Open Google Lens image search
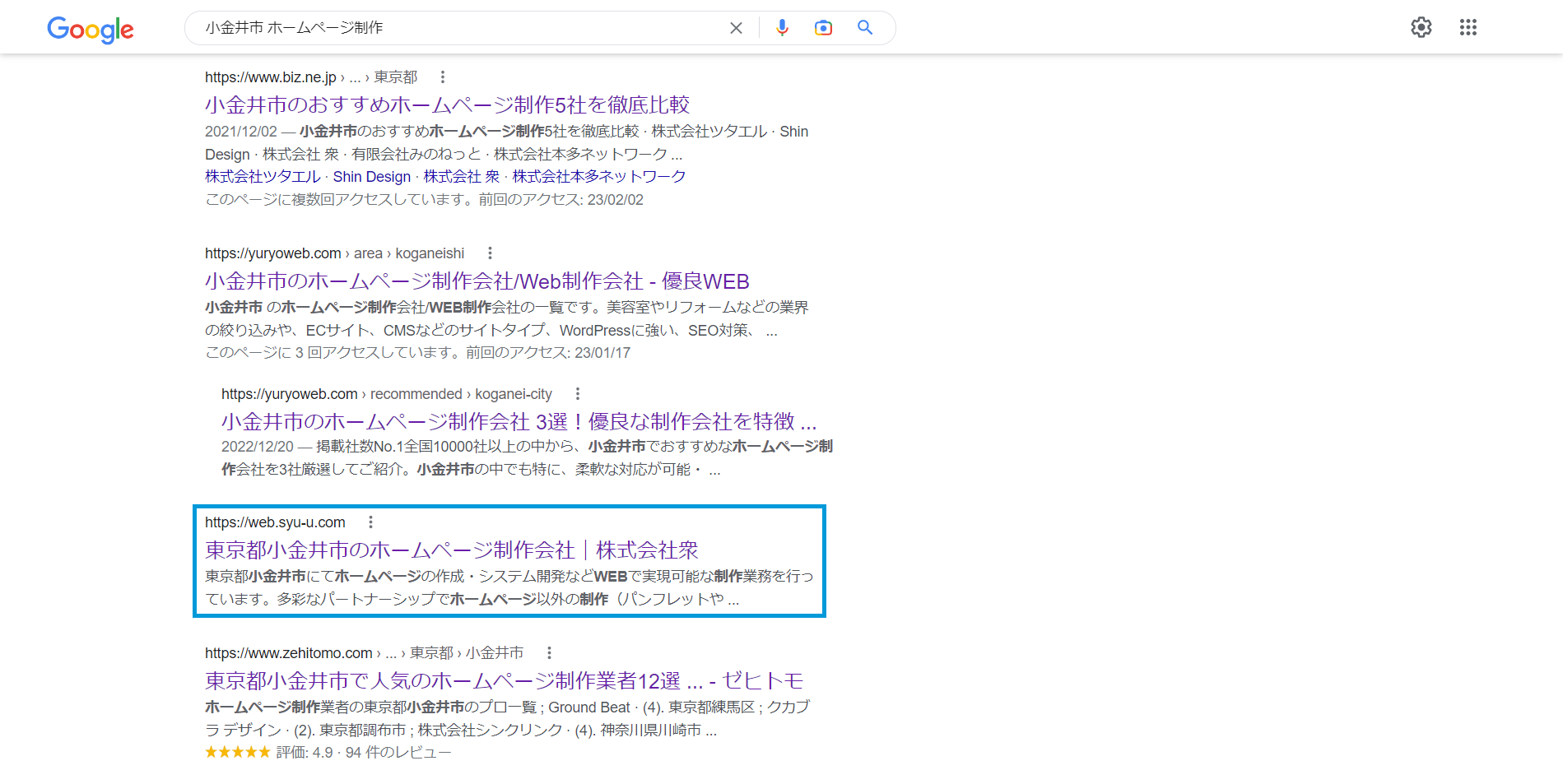This screenshot has height=784, width=1563. [823, 27]
